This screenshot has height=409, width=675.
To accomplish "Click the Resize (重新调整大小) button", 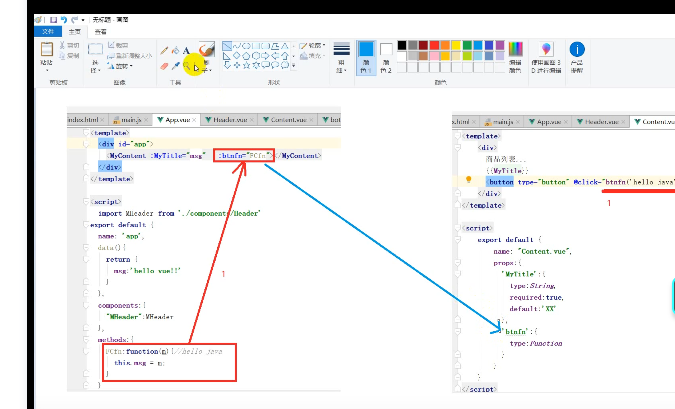I will click(x=130, y=56).
